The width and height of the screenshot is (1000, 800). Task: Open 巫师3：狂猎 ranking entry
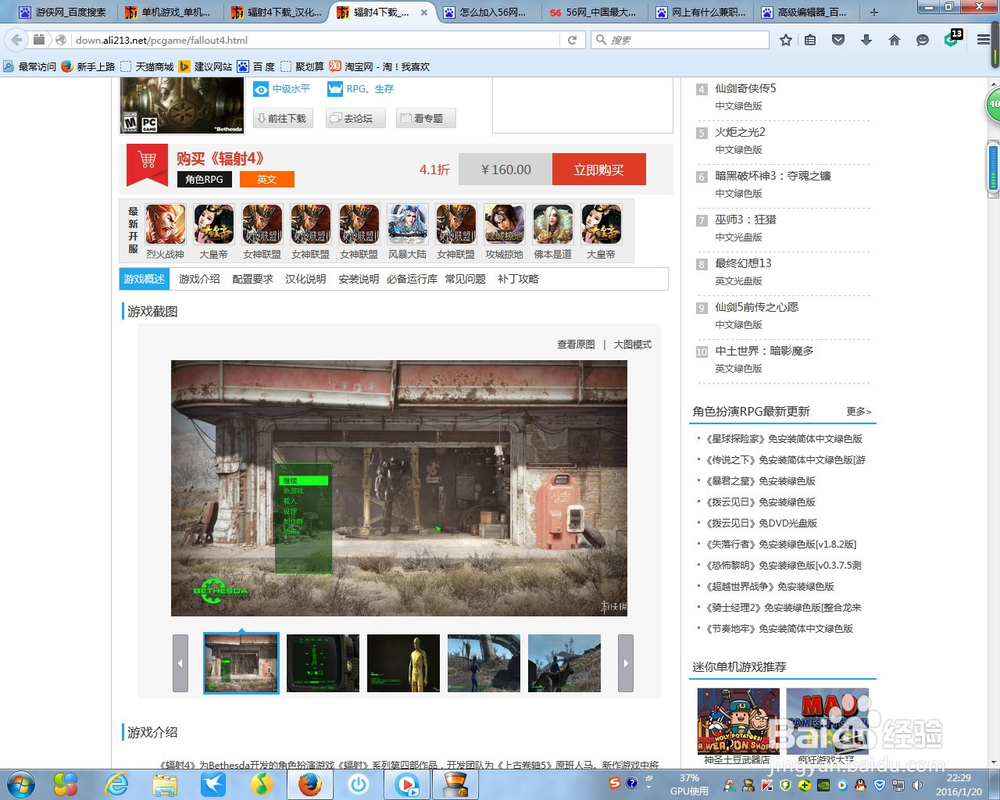point(745,219)
